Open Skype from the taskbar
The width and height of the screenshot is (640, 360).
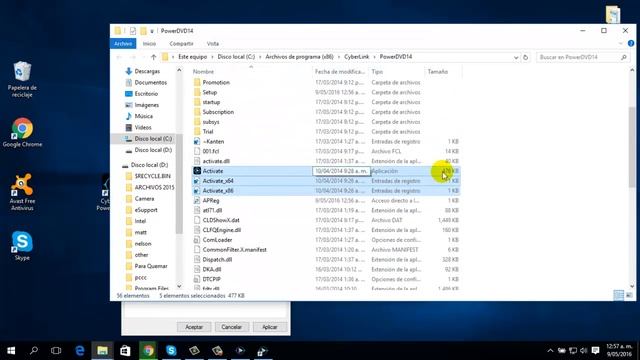click(171, 351)
